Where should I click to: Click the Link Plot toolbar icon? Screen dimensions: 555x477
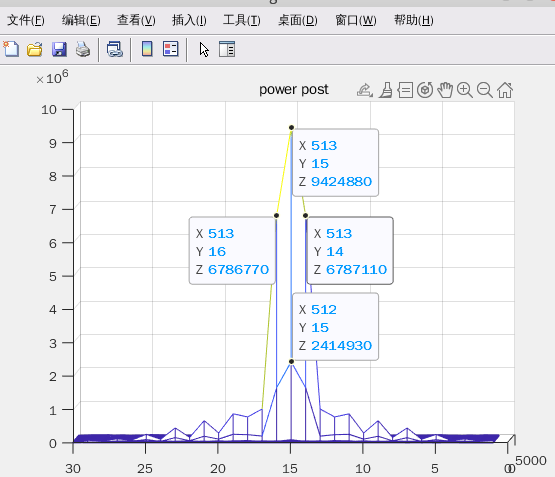[115, 49]
